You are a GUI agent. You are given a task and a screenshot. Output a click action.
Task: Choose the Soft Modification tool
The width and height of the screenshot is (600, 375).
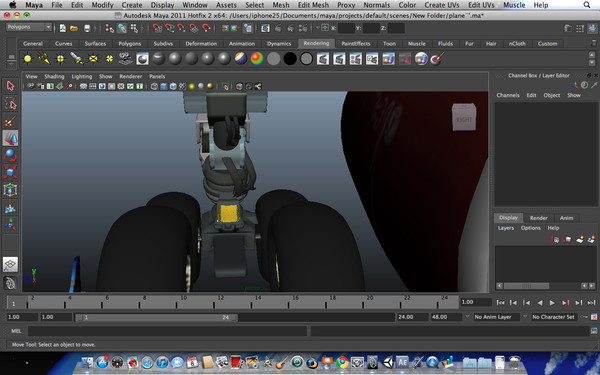[10, 208]
